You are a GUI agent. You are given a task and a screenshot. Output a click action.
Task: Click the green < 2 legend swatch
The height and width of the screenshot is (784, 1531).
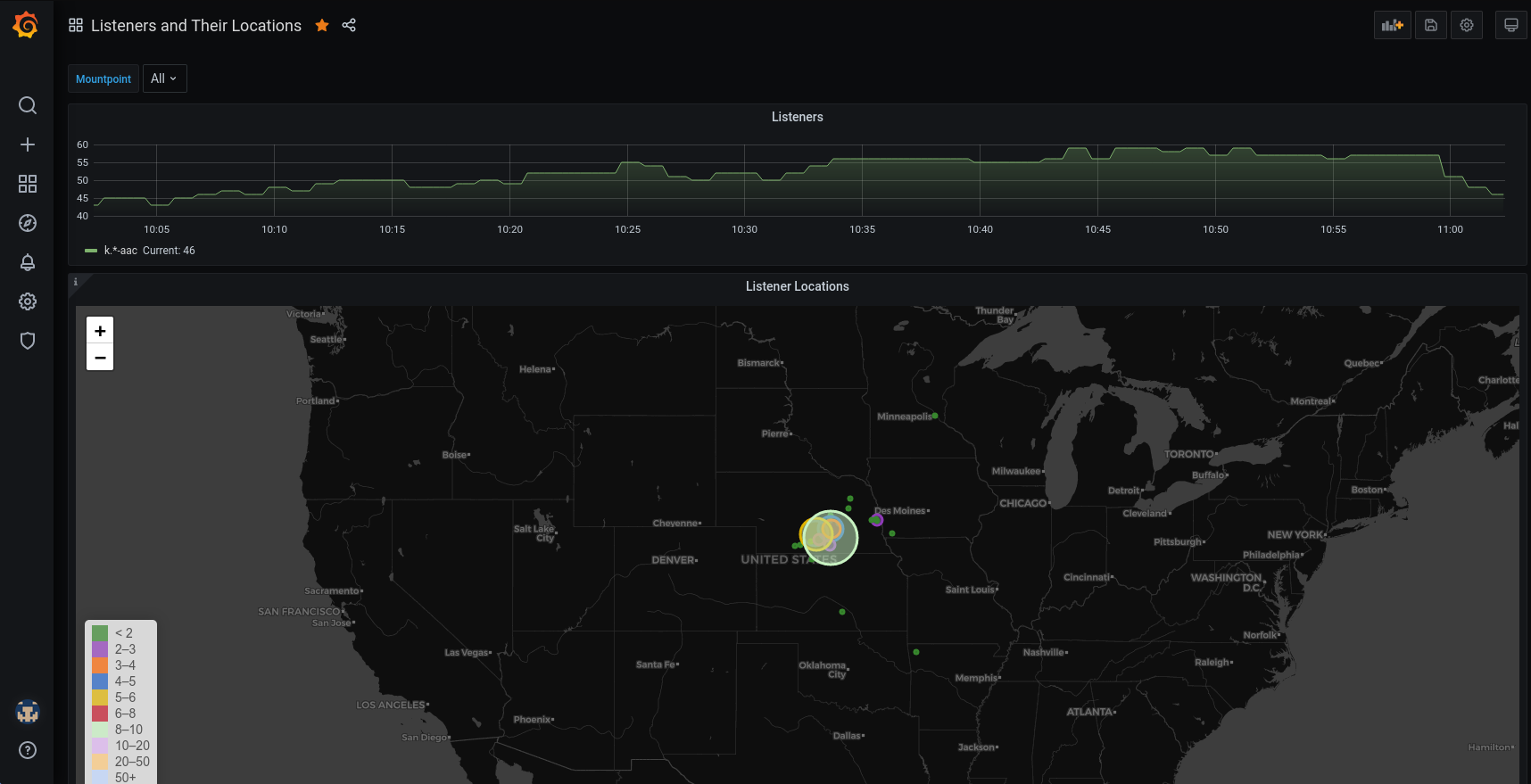(x=100, y=633)
